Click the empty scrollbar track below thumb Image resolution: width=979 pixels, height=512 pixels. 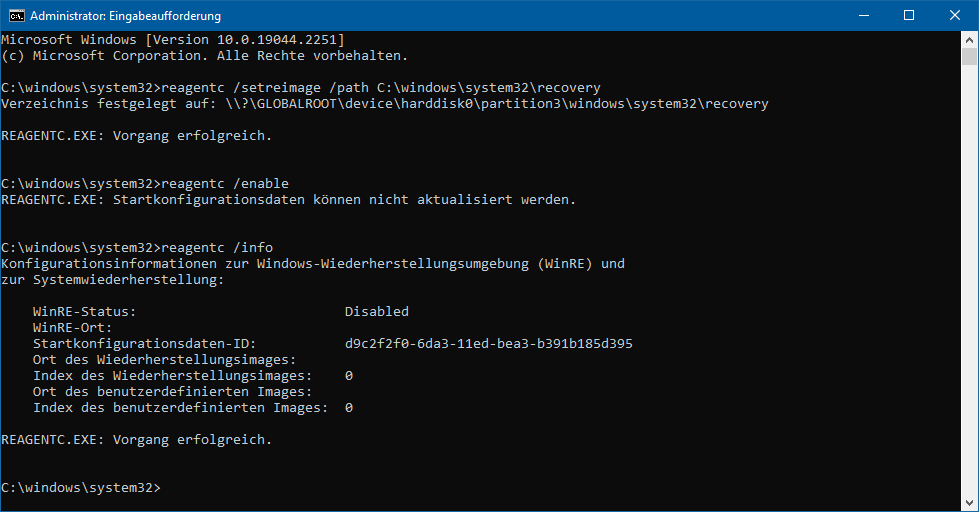[x=969, y=281]
